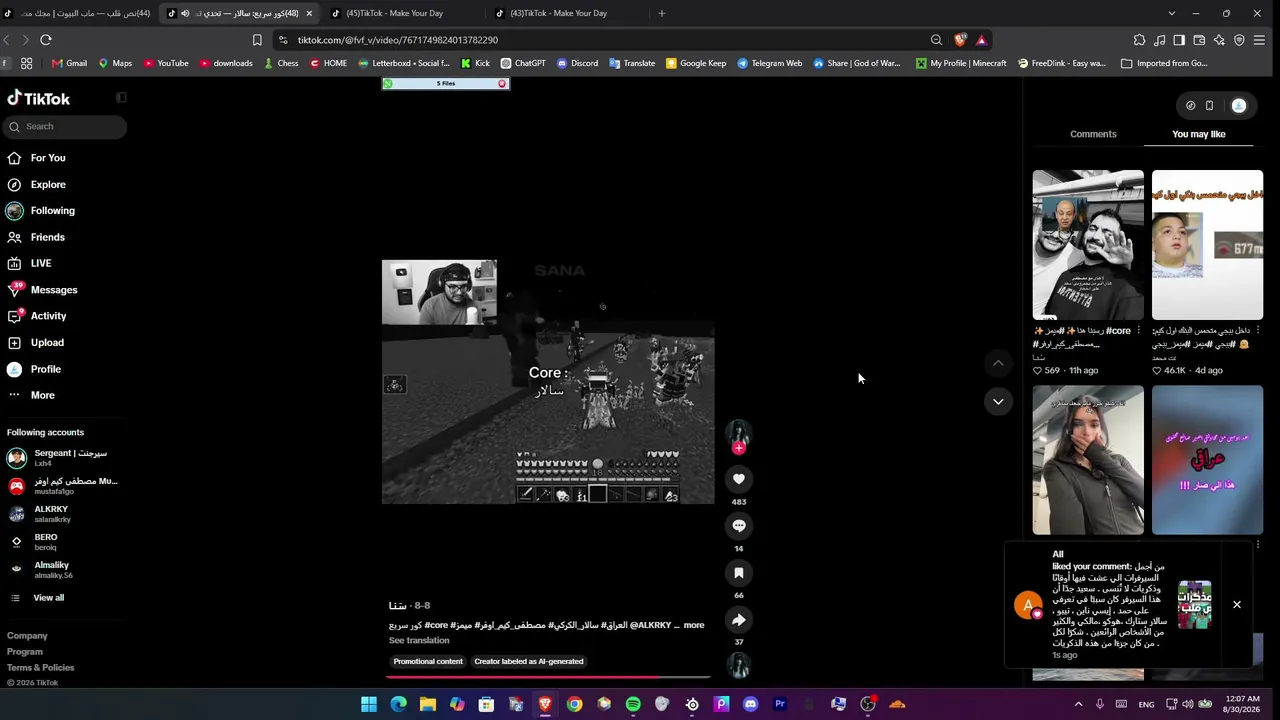Open the Brave Shields icon
Screen dimensions: 1280x720
click(x=960, y=40)
